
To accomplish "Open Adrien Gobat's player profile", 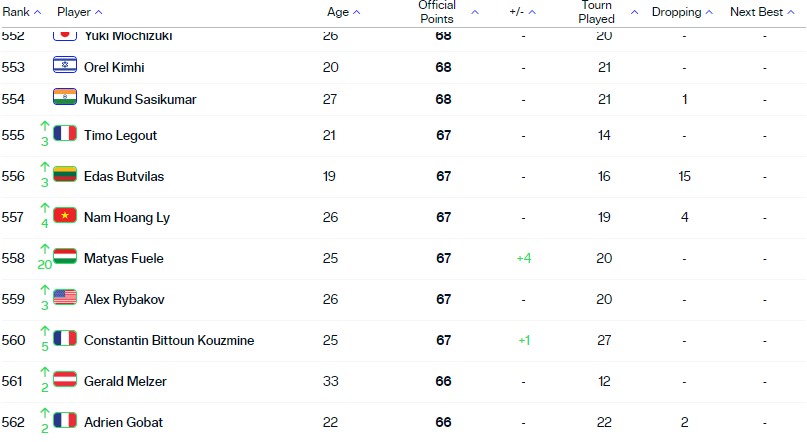I will point(124,422).
